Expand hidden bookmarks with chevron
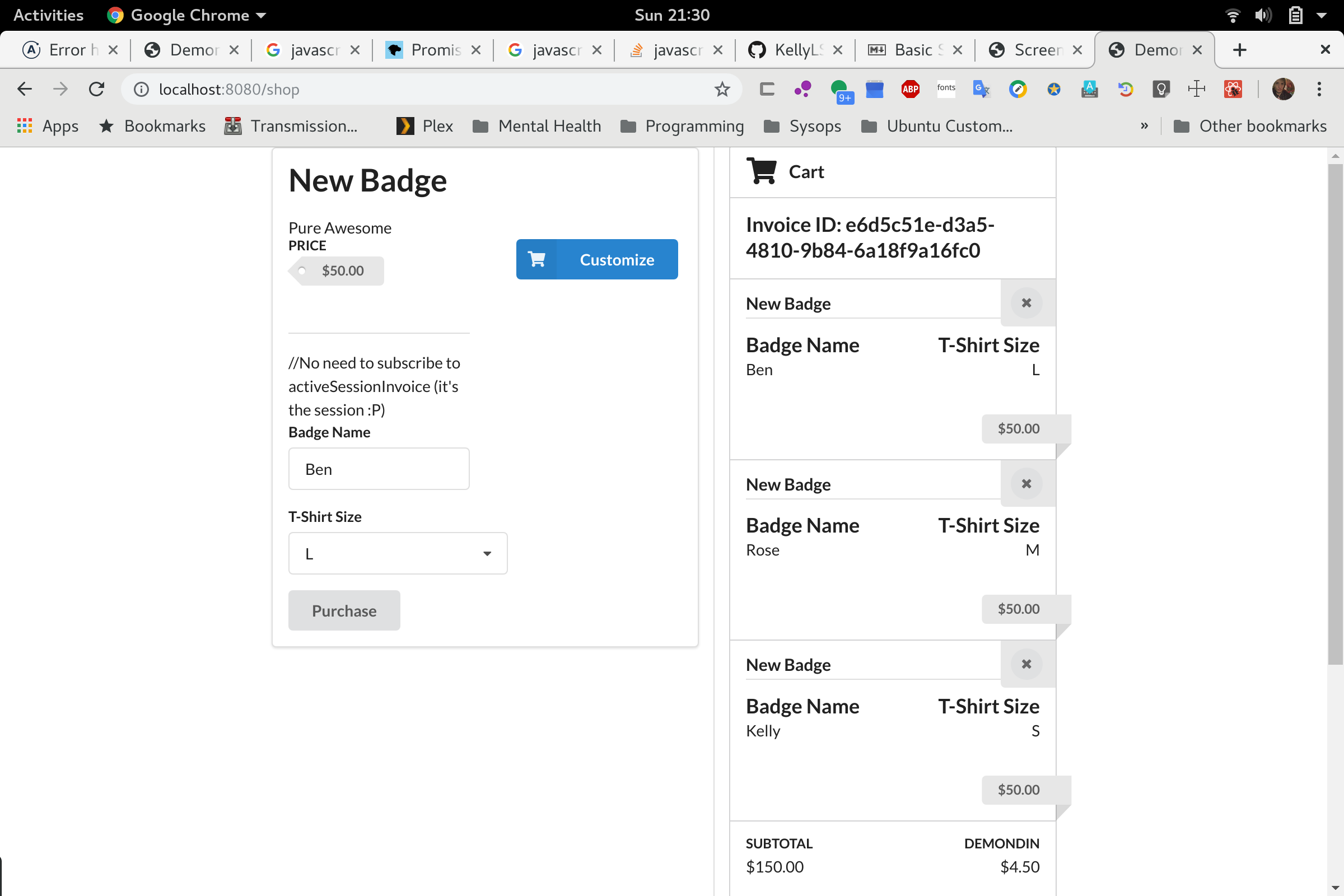1344x896 pixels. 1144,125
